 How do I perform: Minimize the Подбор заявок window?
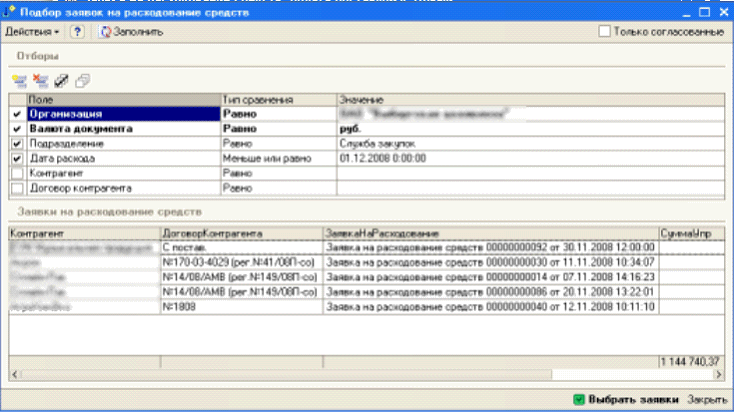(x=687, y=12)
